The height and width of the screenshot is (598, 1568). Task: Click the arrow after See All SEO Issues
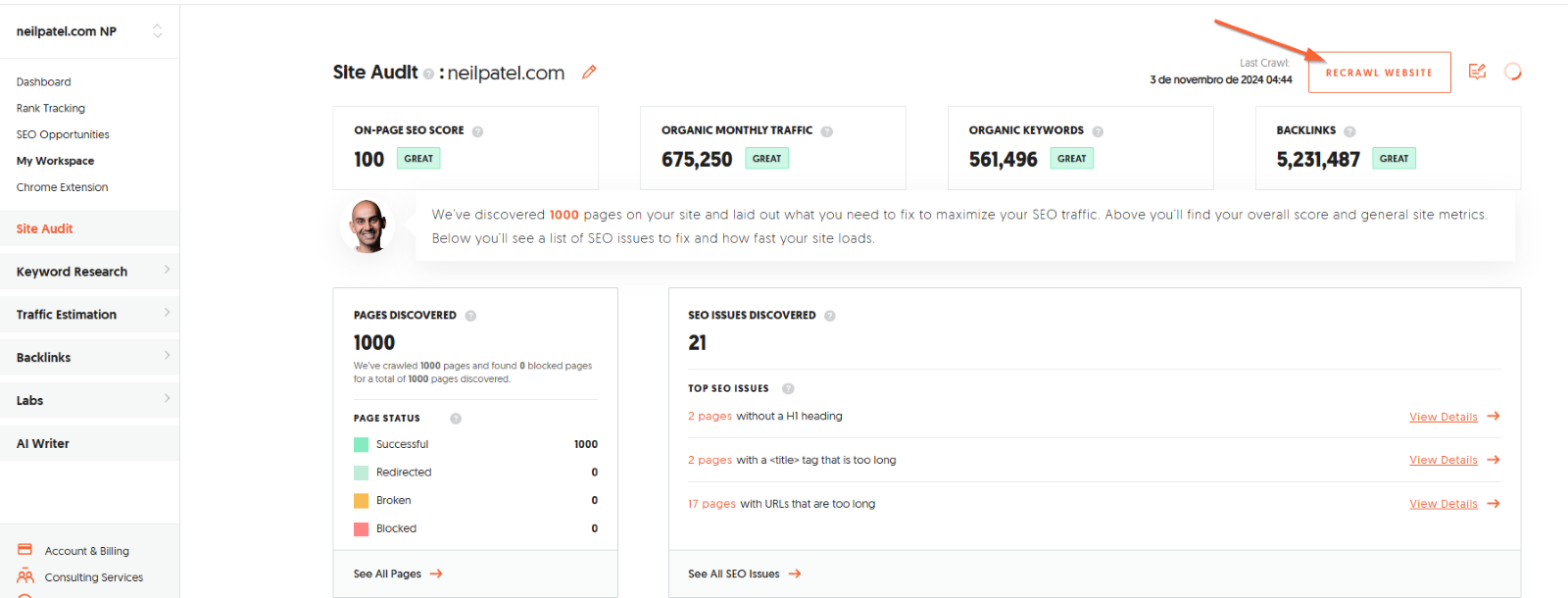795,573
